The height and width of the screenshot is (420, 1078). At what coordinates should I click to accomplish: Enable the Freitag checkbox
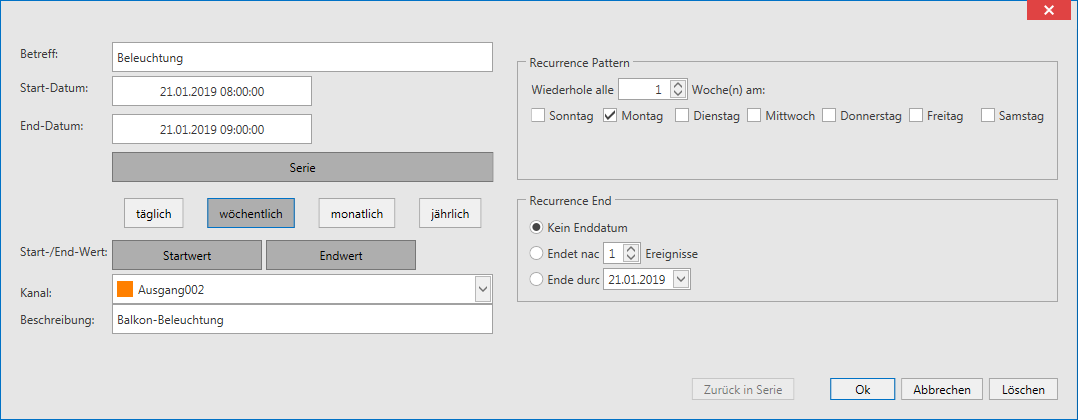pos(916,116)
